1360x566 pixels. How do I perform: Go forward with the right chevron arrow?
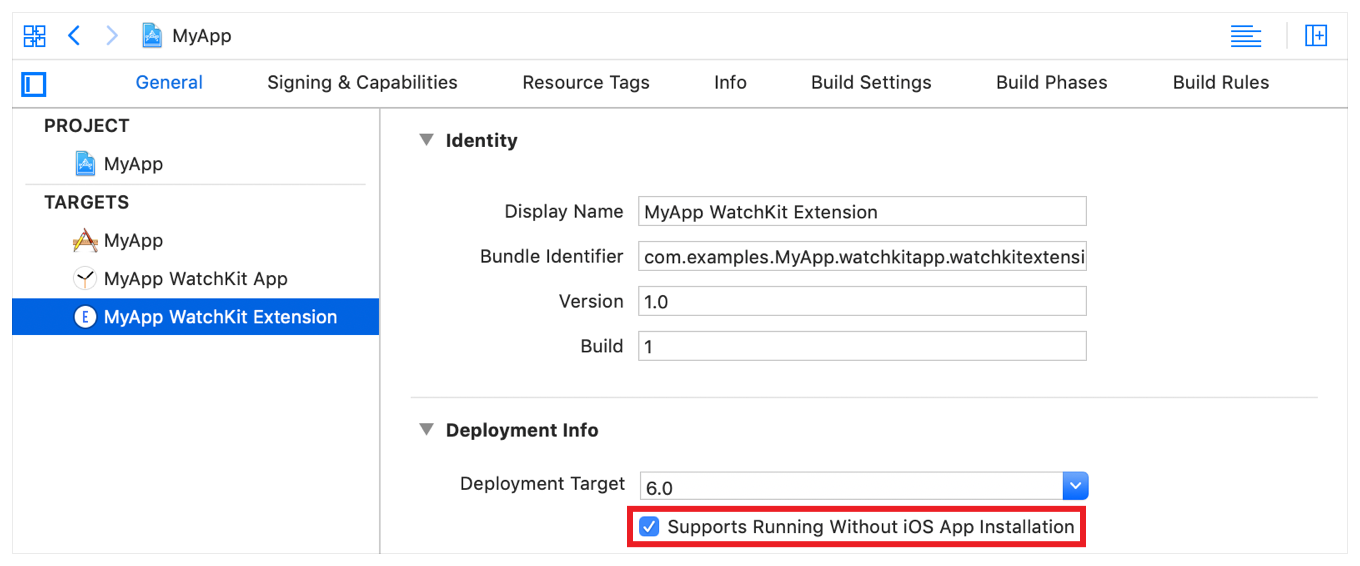(112, 36)
